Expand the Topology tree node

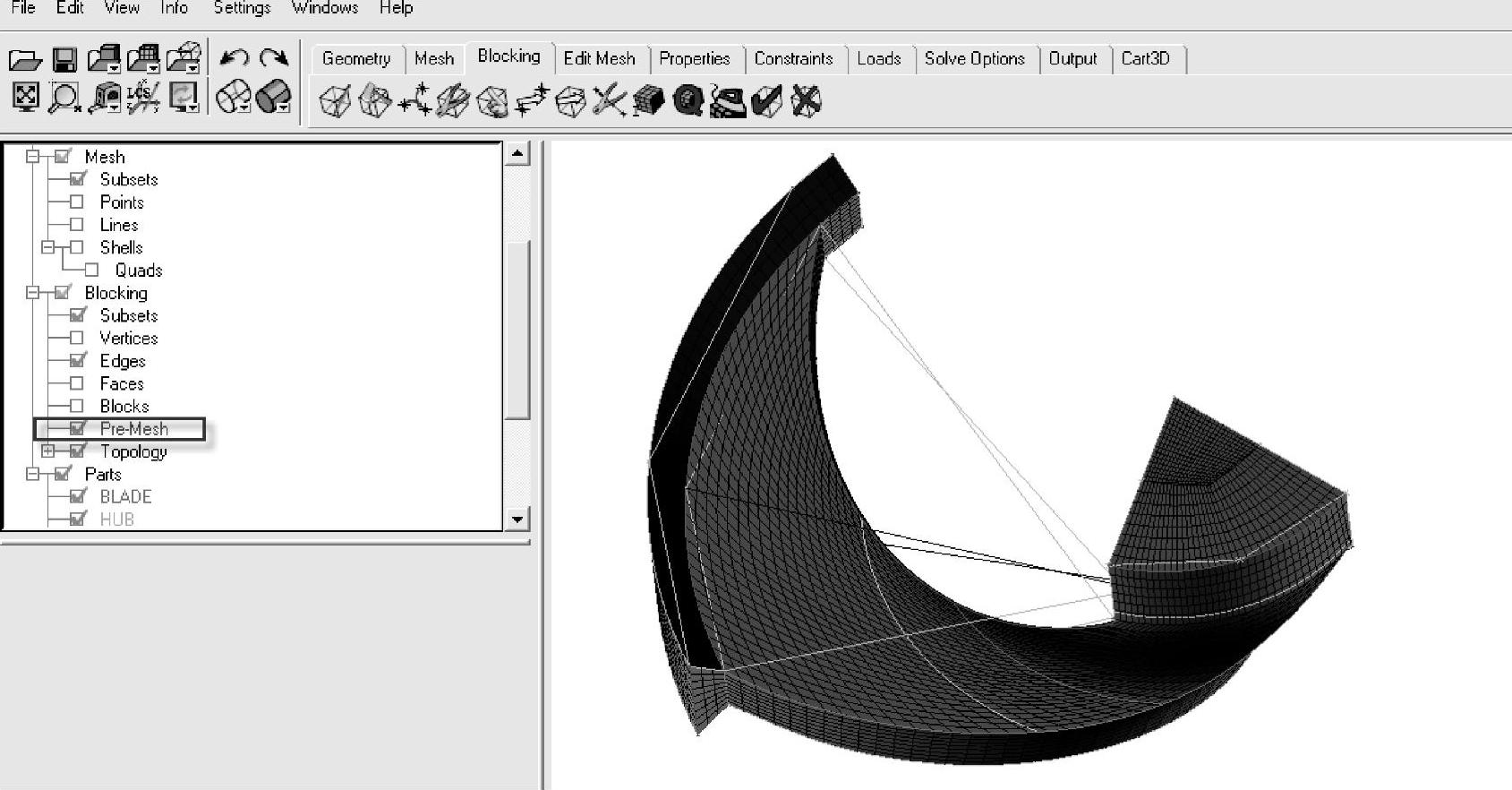coord(47,451)
